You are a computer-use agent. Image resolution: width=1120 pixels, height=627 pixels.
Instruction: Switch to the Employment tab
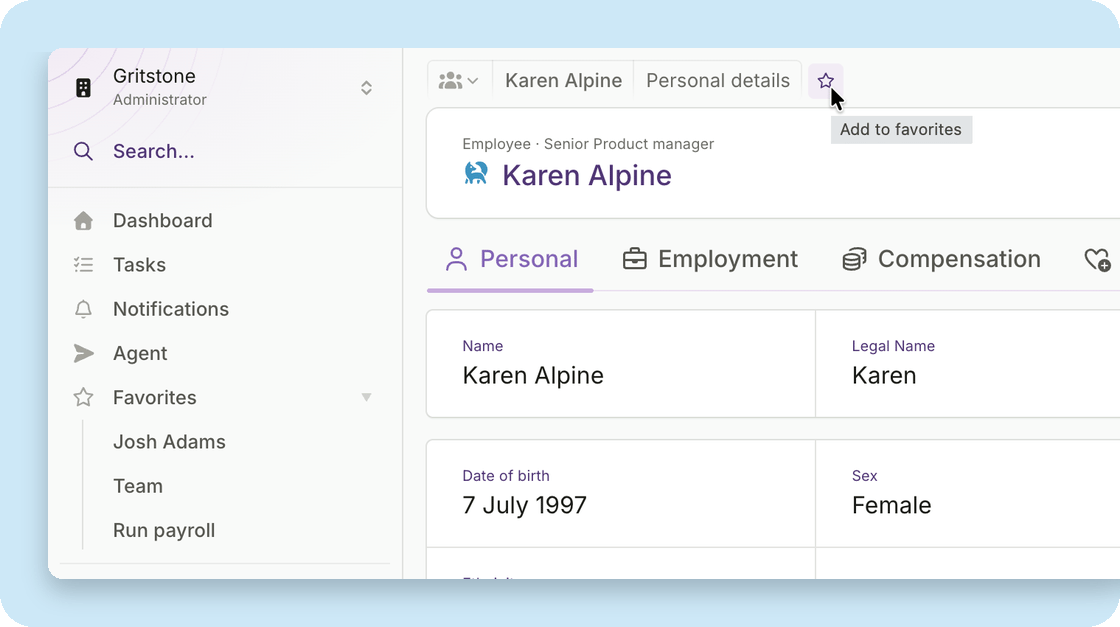[x=710, y=259]
